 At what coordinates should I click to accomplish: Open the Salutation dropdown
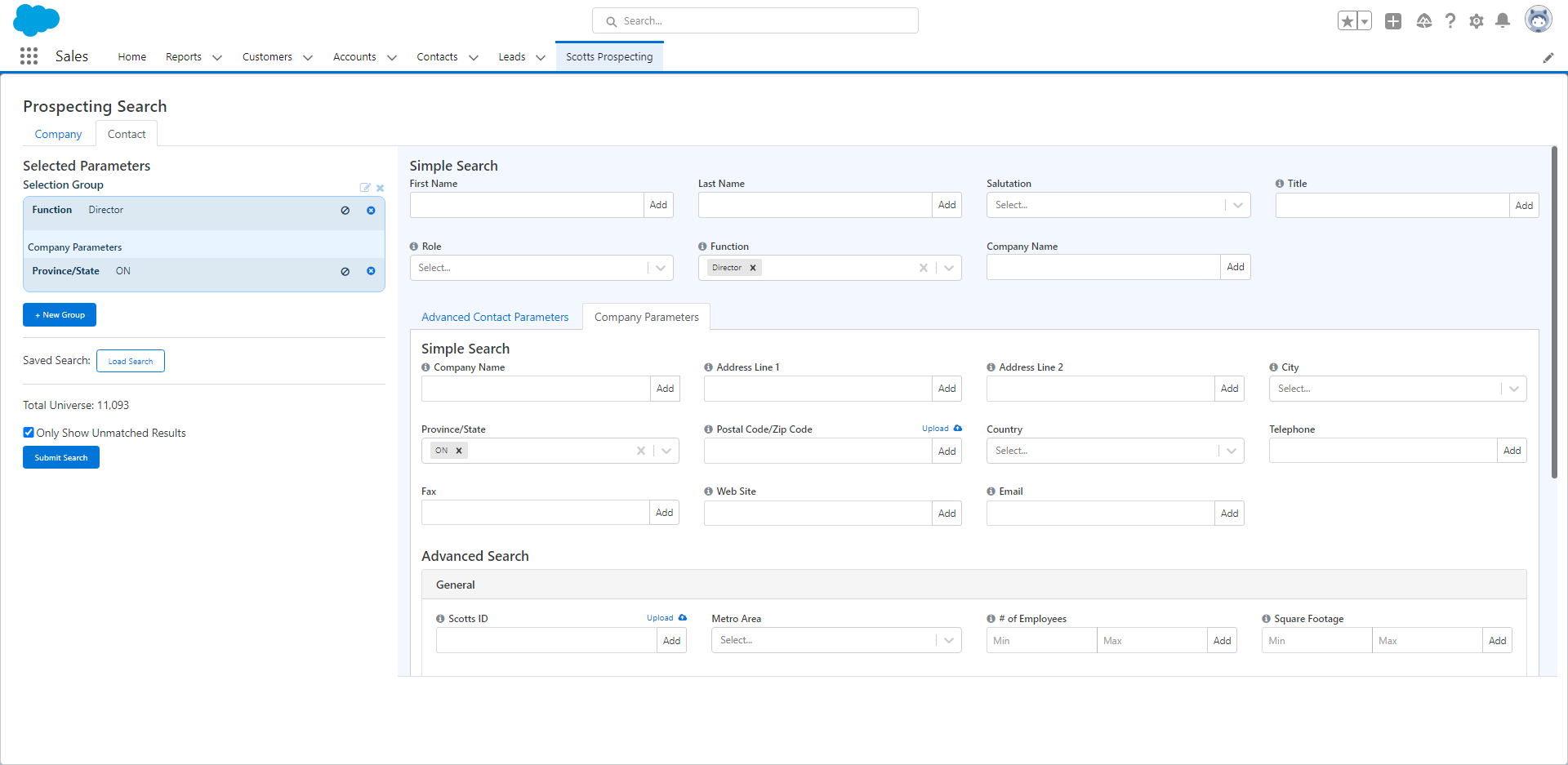tap(1118, 205)
